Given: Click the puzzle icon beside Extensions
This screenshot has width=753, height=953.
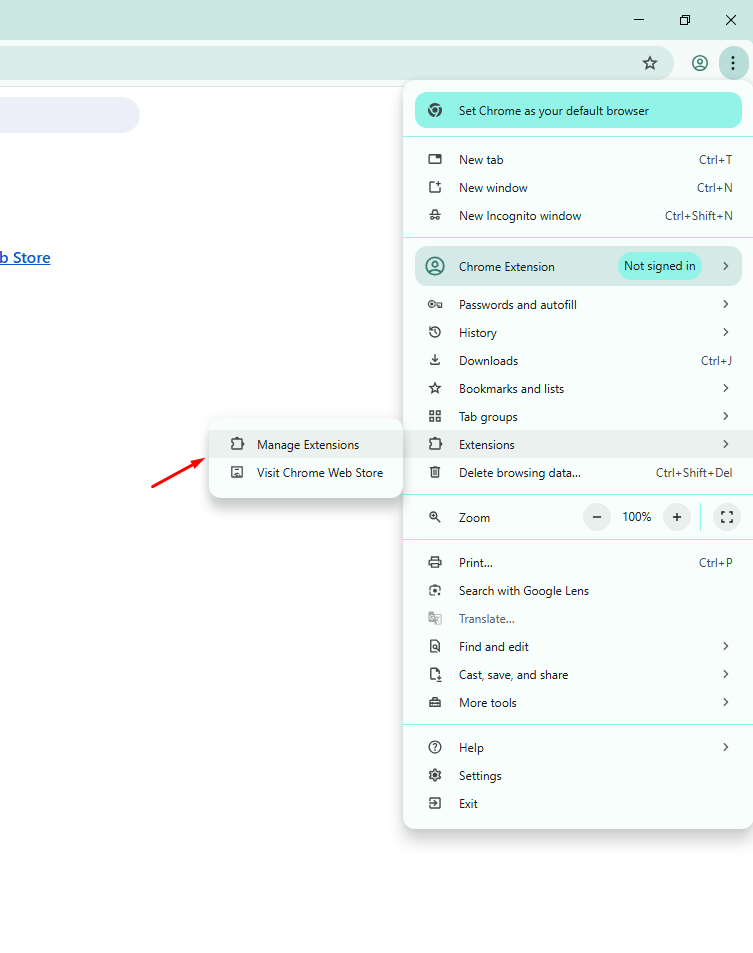Looking at the screenshot, I should pyautogui.click(x=435, y=444).
